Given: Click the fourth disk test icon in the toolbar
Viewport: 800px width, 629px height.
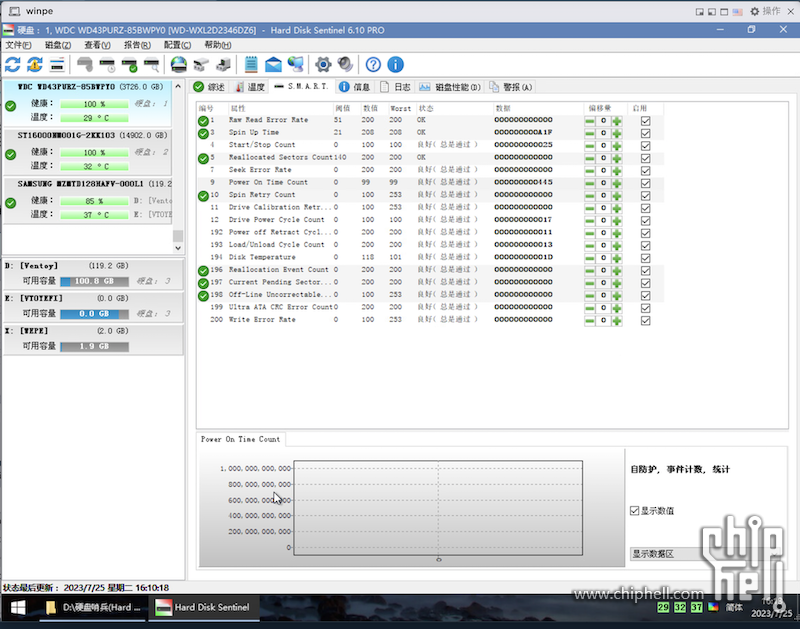Looking at the screenshot, I should (x=152, y=65).
